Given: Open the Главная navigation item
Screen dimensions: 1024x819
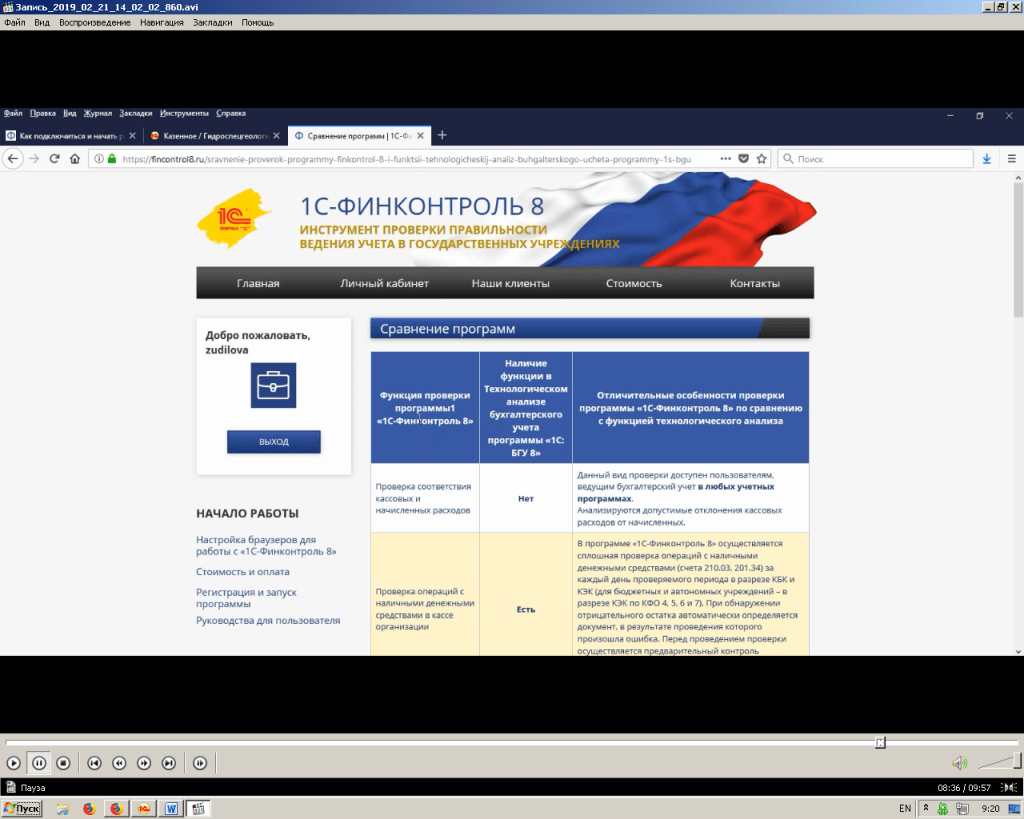Looking at the screenshot, I should (x=258, y=283).
